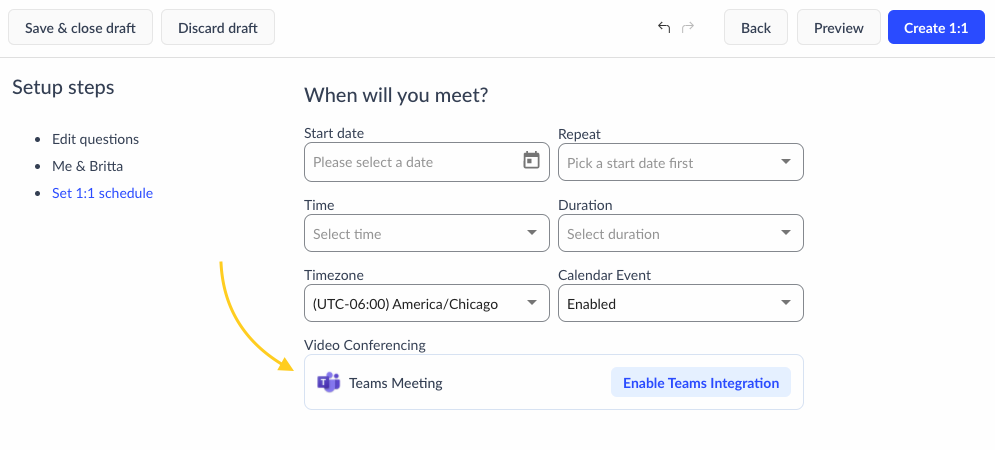The image size is (995, 450).
Task: Open Edit questions setup step
Action: (95, 139)
